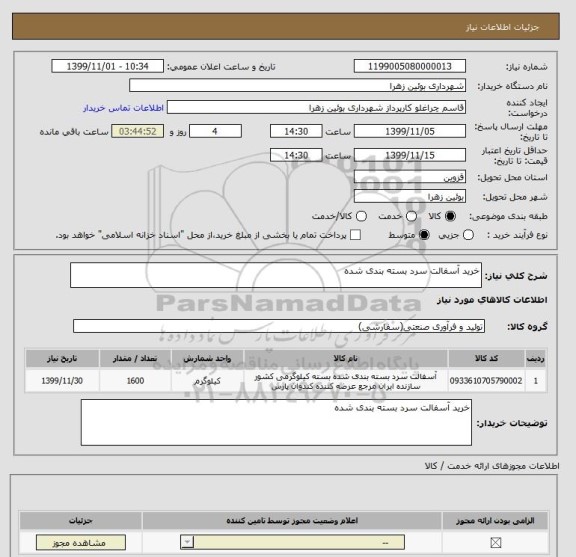Click the need date cell 1399/11/30
Screen dimensions: 576x557
[62, 381]
